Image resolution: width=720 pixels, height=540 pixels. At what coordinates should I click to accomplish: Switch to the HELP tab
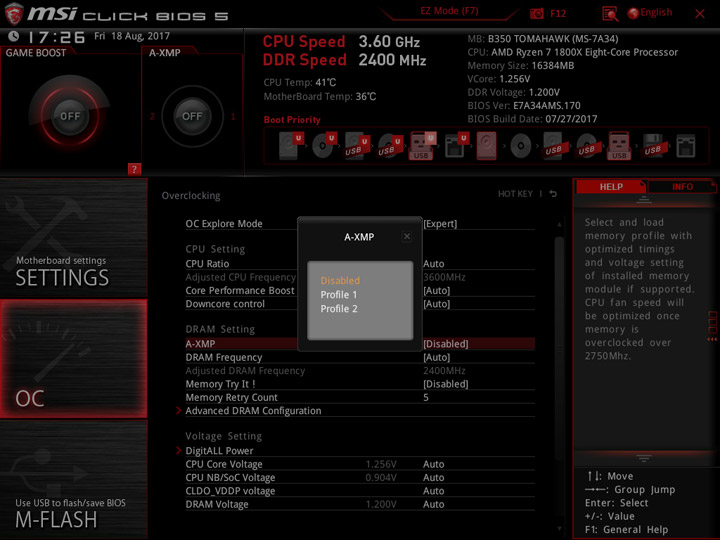tap(611, 187)
